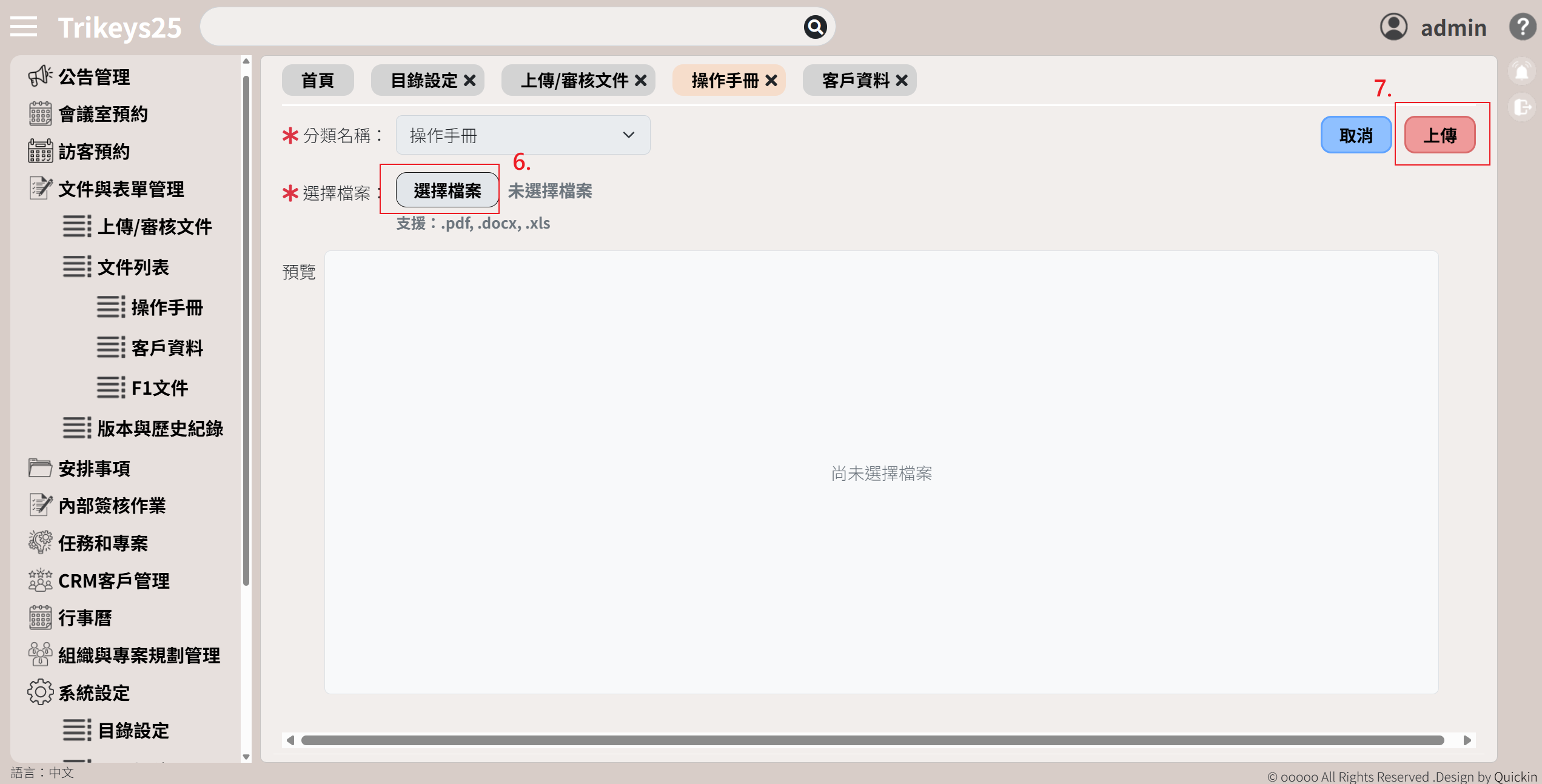The width and height of the screenshot is (1542, 784).
Task: Switch to the 首頁 tab
Action: click(x=318, y=81)
